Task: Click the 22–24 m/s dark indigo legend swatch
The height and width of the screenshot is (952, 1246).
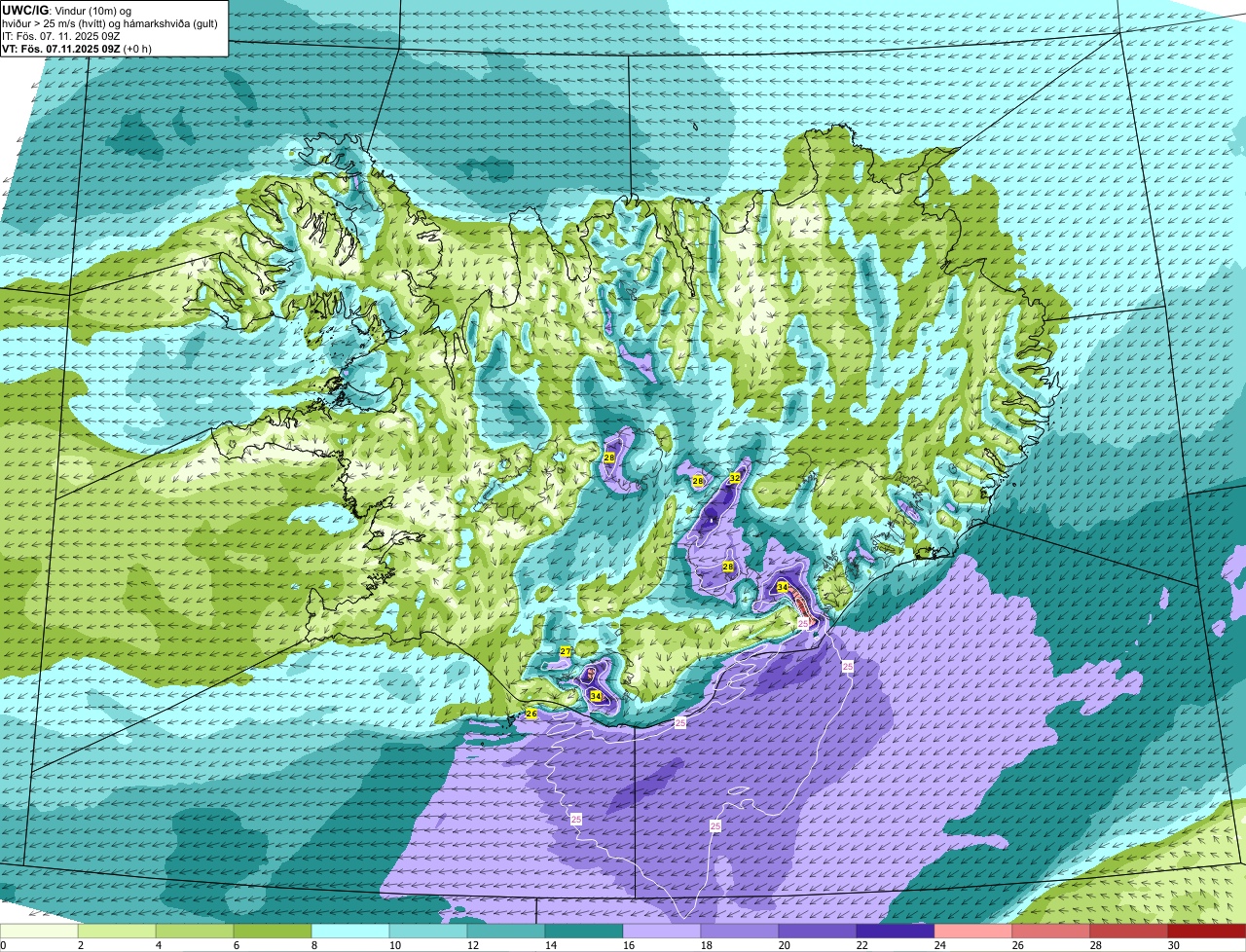Action: (896, 932)
